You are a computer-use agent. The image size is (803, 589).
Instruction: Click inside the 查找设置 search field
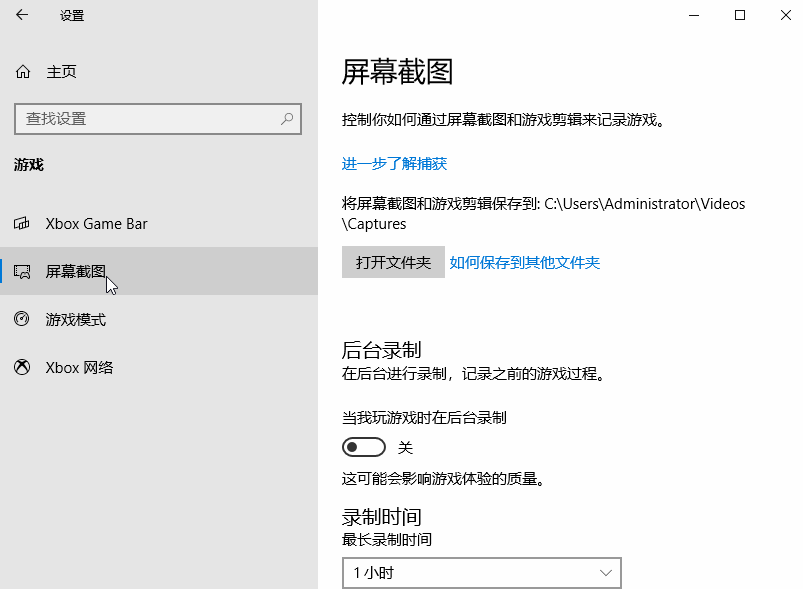click(150, 118)
